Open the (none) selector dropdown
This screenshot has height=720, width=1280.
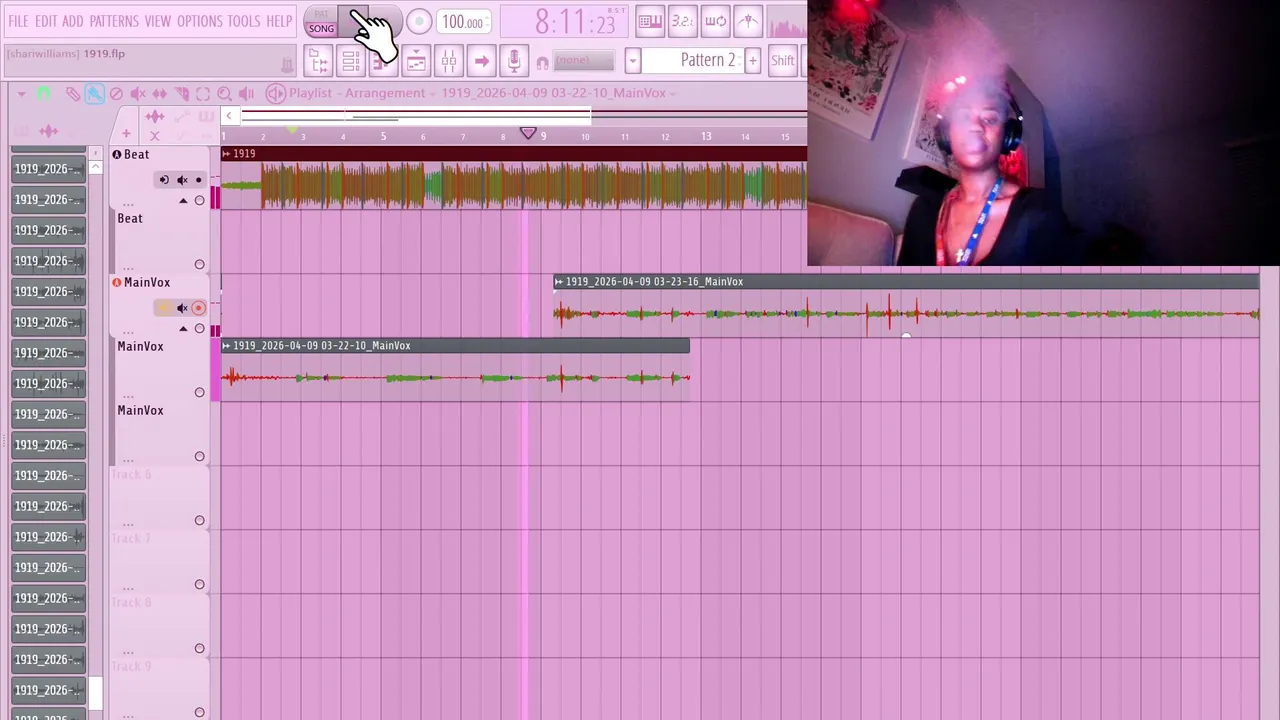(x=584, y=61)
